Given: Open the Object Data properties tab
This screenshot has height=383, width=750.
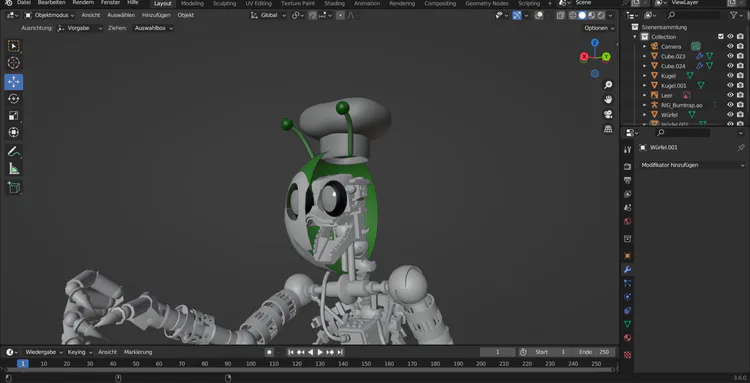Looking at the screenshot, I should [628, 324].
